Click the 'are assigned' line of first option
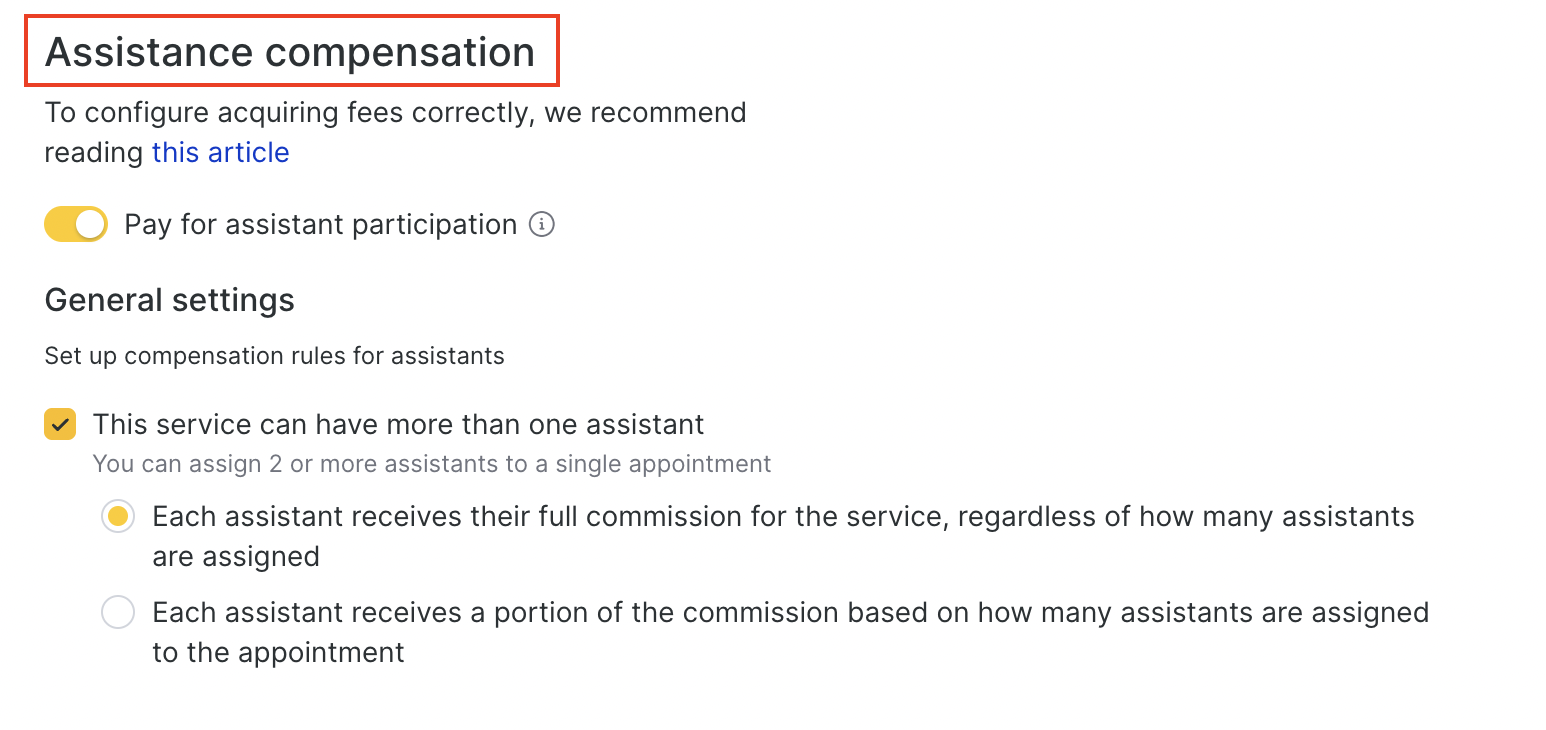The height and width of the screenshot is (730, 1546). click(x=236, y=556)
